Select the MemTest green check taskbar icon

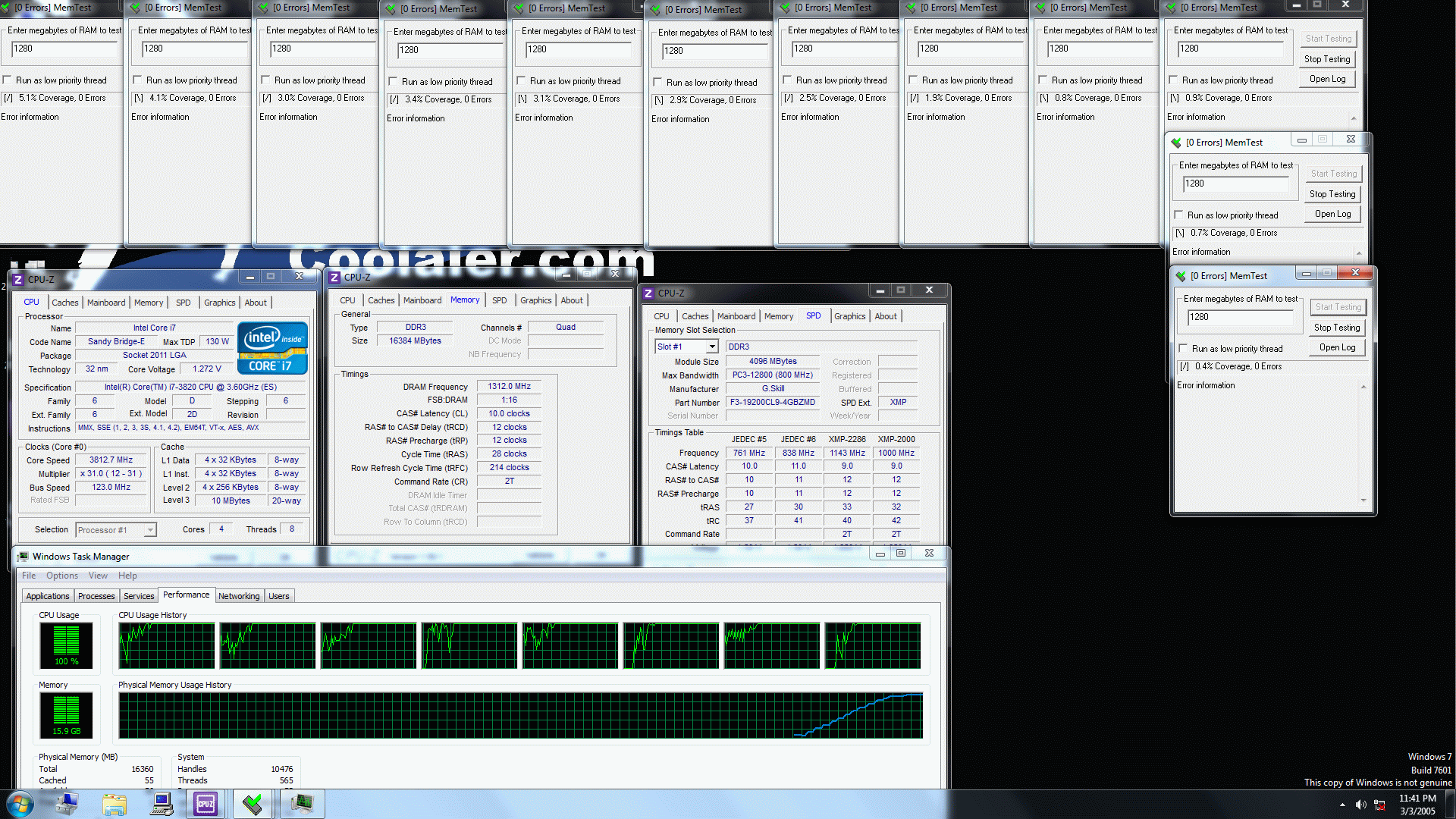253,804
